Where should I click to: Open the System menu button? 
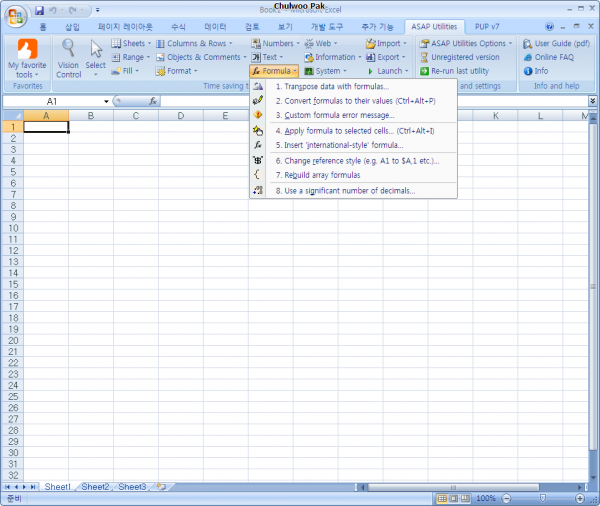pyautogui.click(x=325, y=71)
